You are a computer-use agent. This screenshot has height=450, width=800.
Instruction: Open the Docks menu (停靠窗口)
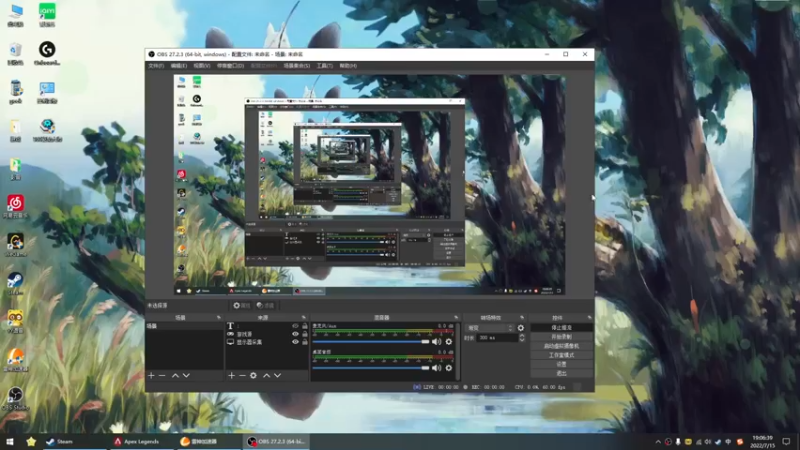click(230, 66)
